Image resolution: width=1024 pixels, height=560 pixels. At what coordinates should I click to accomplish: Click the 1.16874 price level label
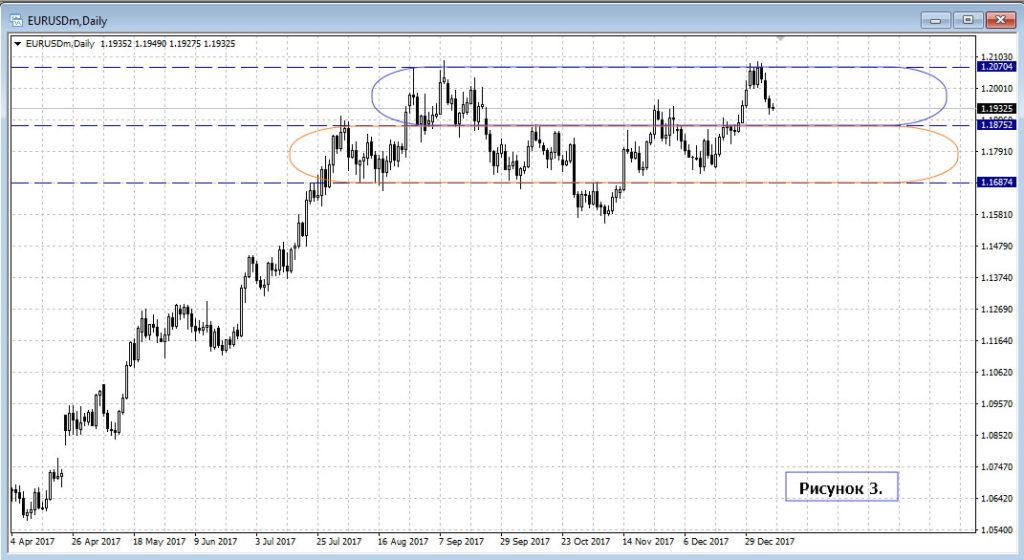coord(998,183)
